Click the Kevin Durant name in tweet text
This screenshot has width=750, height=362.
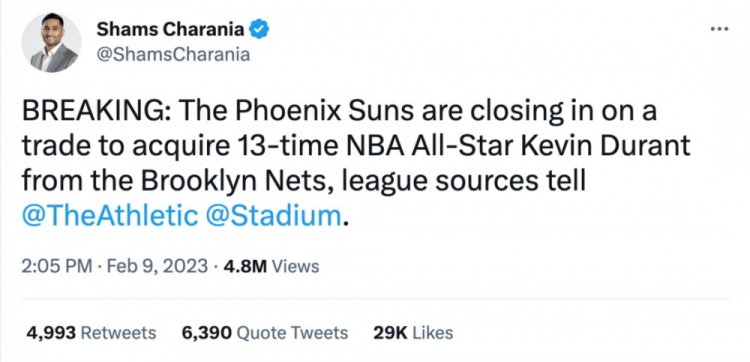tap(603, 147)
